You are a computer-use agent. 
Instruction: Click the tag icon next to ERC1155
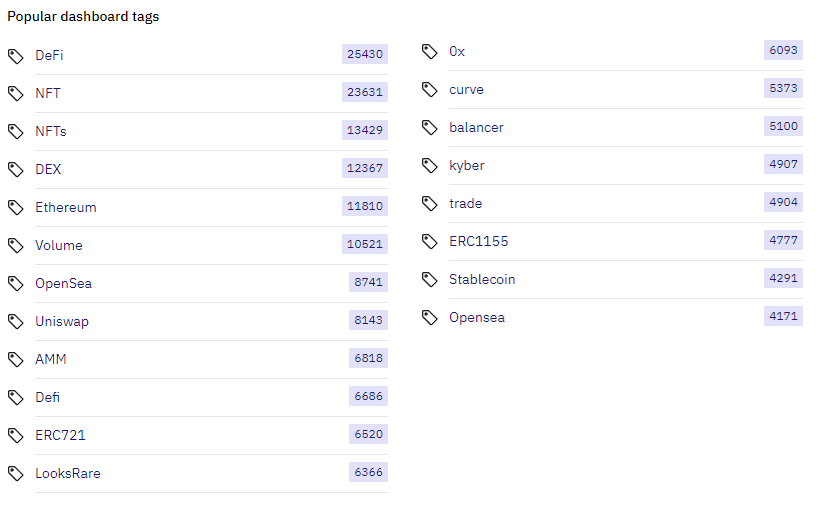[429, 242]
